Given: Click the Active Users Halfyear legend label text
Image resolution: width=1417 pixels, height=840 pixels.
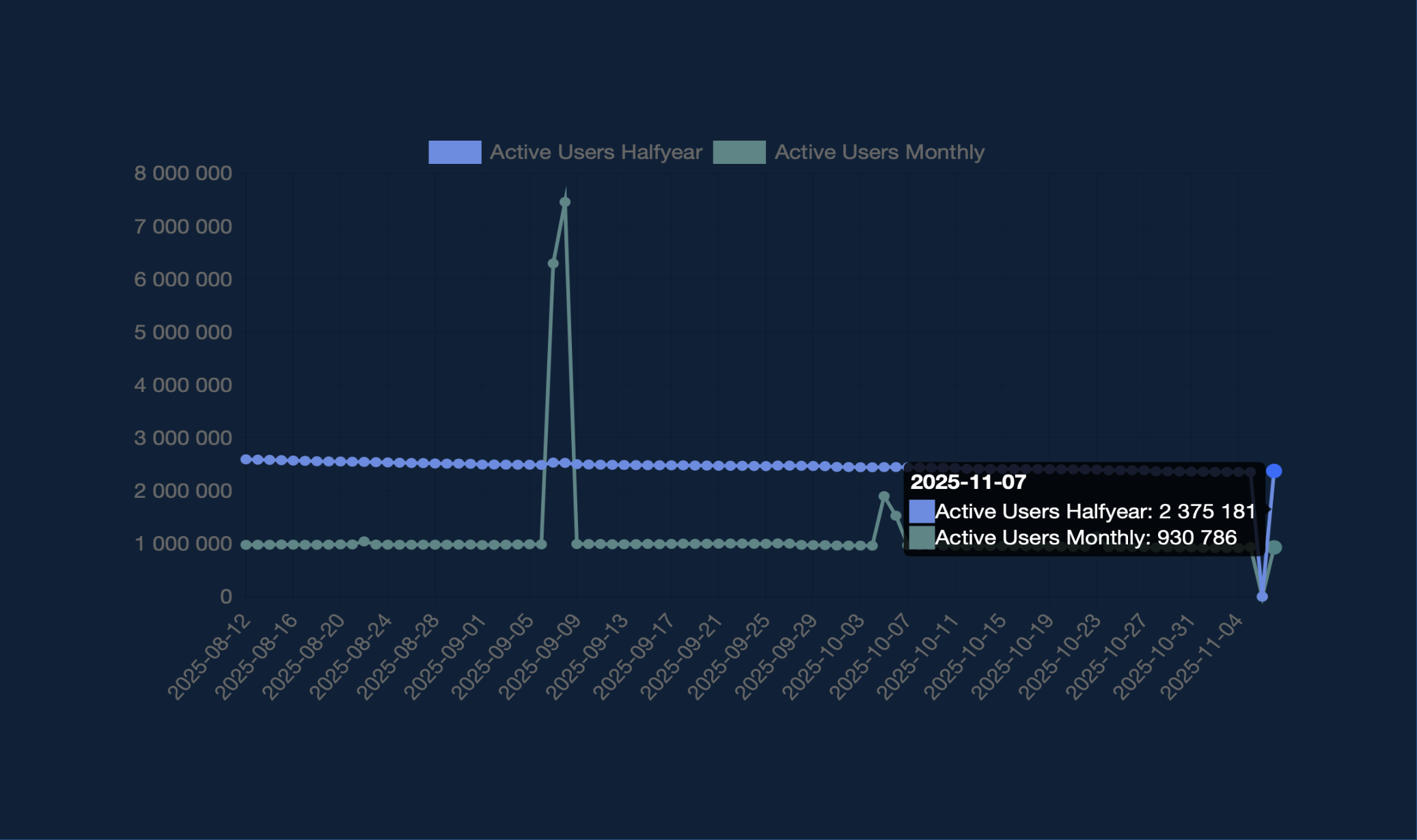Looking at the screenshot, I should (596, 152).
